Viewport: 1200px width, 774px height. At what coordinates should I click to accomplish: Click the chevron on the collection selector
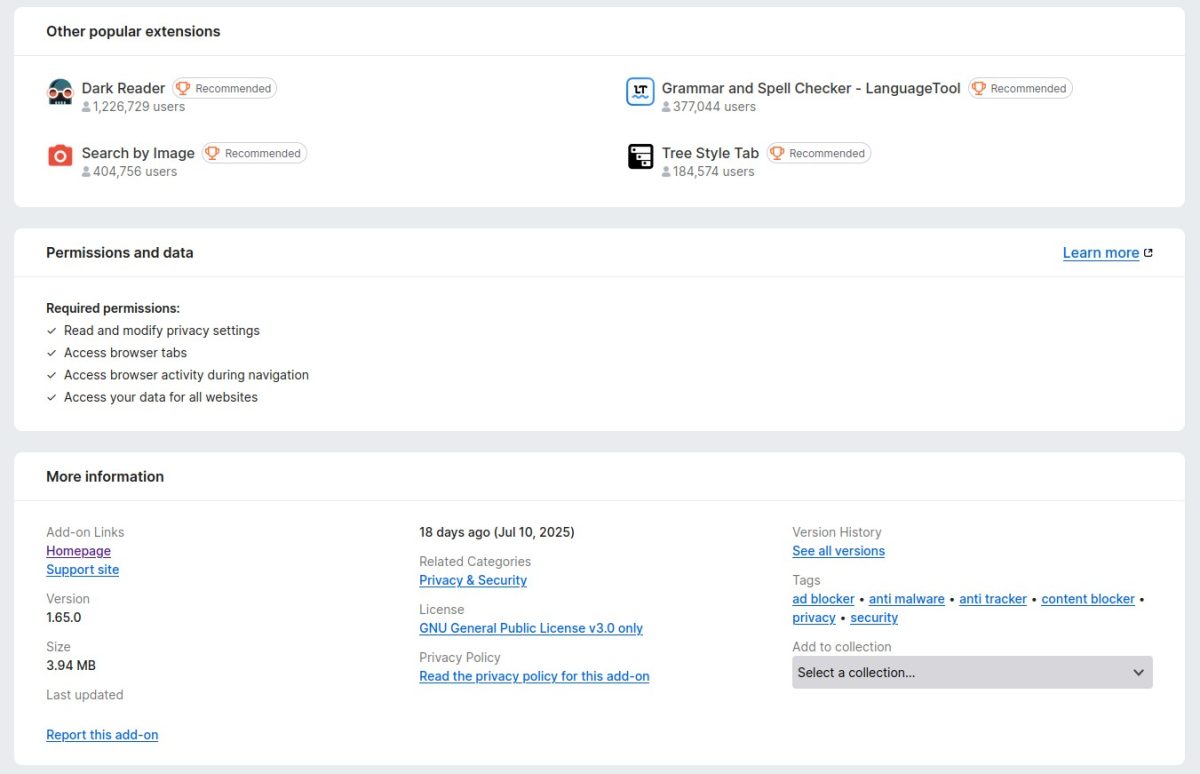click(1138, 672)
